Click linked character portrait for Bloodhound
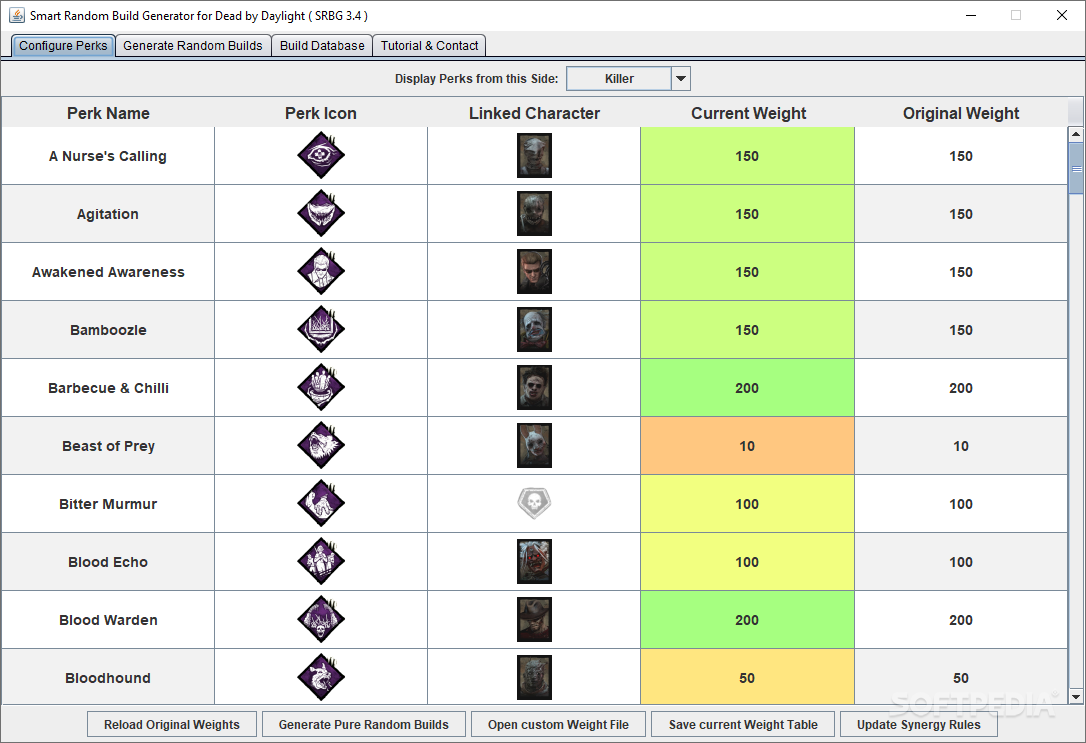This screenshot has height=743, width=1086. [534, 678]
